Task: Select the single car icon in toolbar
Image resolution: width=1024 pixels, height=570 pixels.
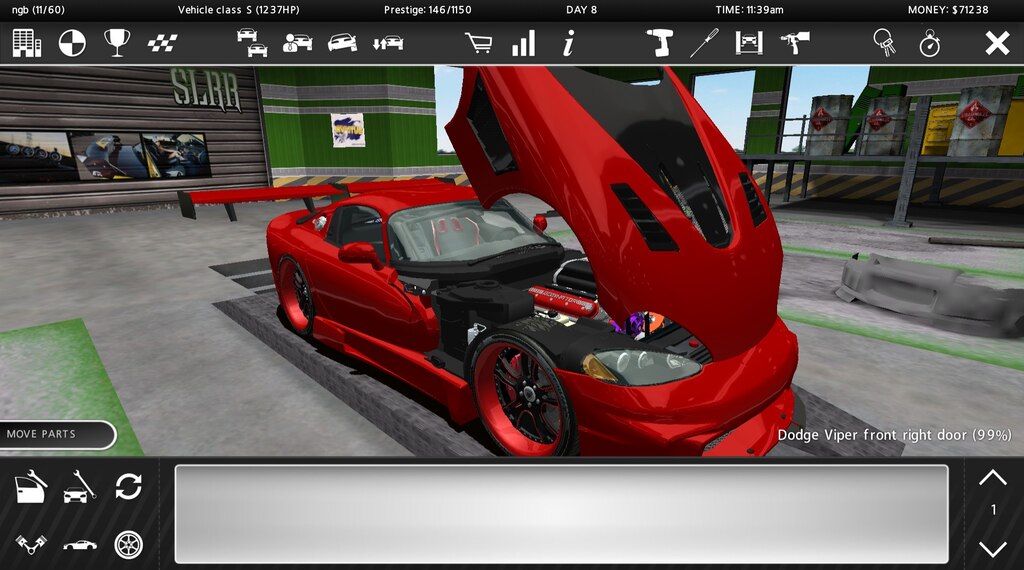Action: point(342,43)
